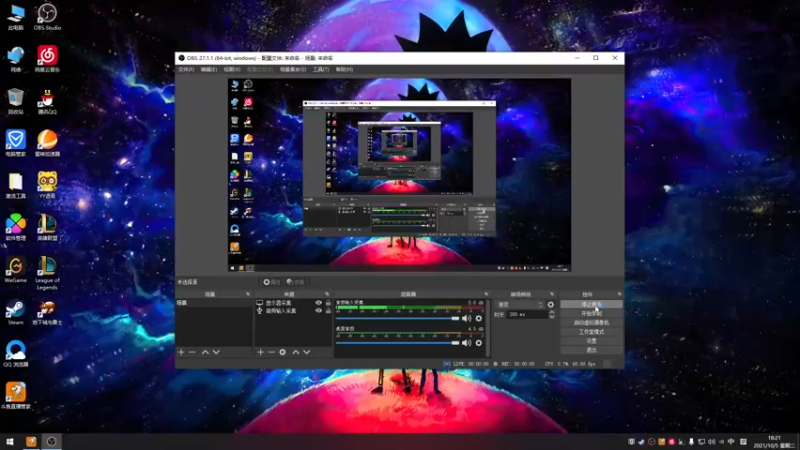Float the Scenes dock using its header icon

[248, 294]
